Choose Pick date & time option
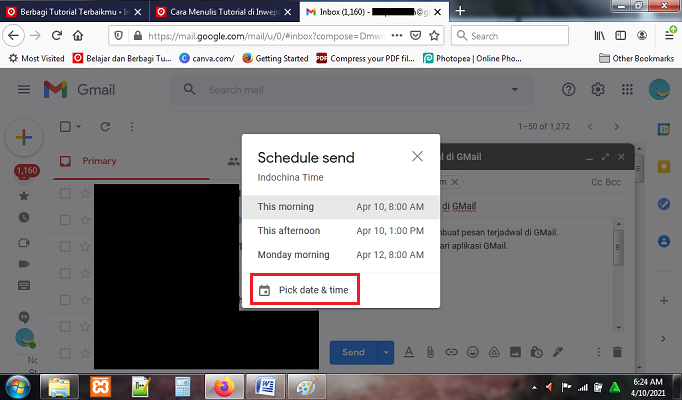682x400 pixels. pos(304,290)
